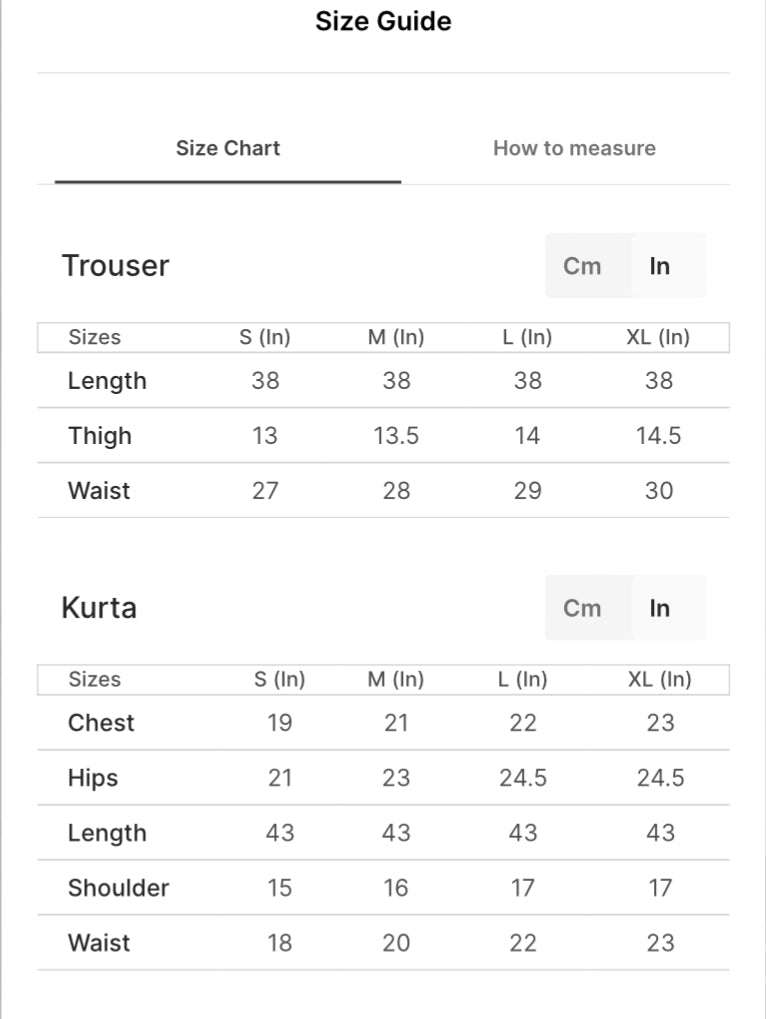The width and height of the screenshot is (766, 1019).
Task: Select Kurta M (In) column header
Action: tap(396, 680)
